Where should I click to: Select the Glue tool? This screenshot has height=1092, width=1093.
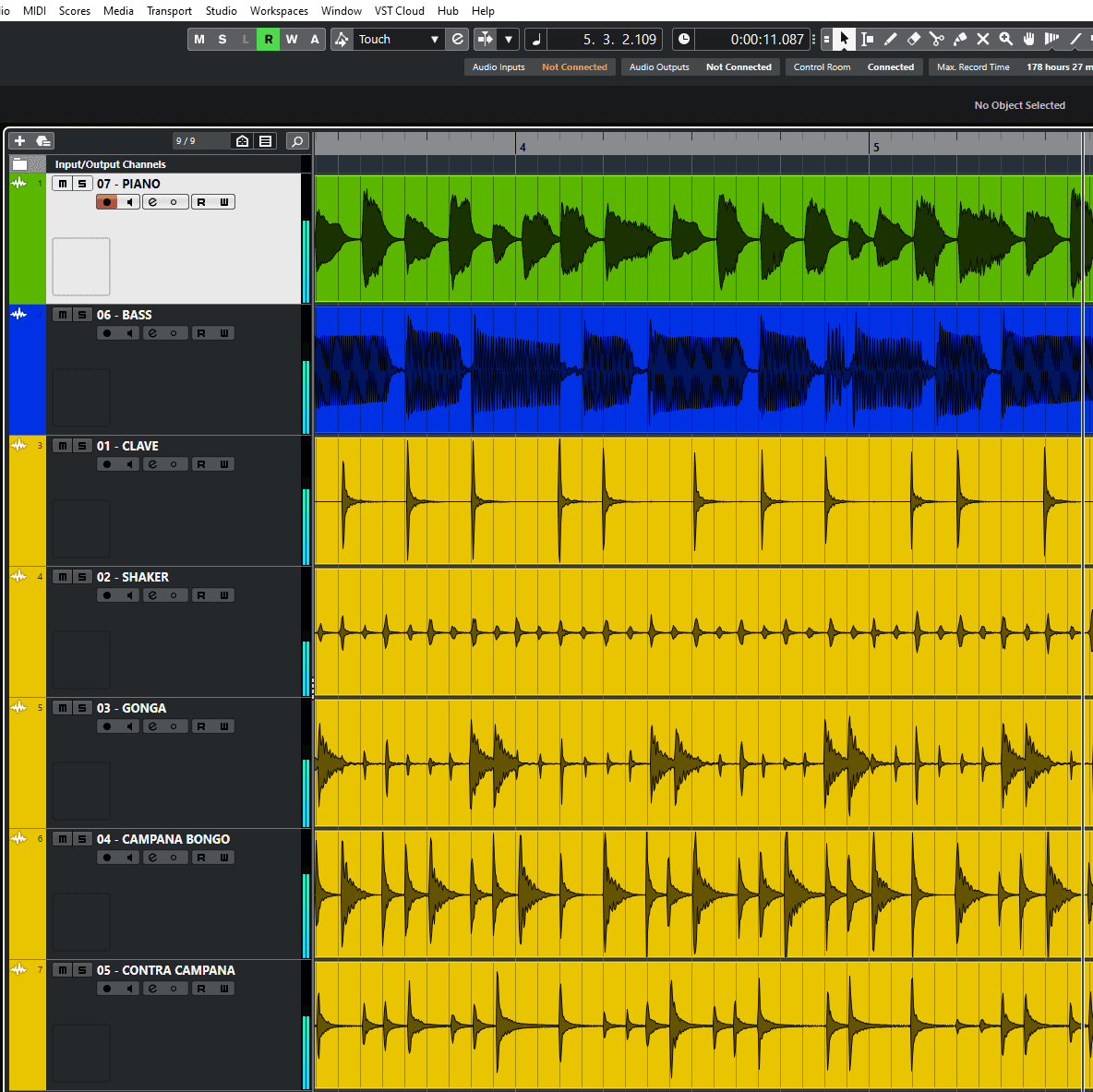[x=961, y=39]
